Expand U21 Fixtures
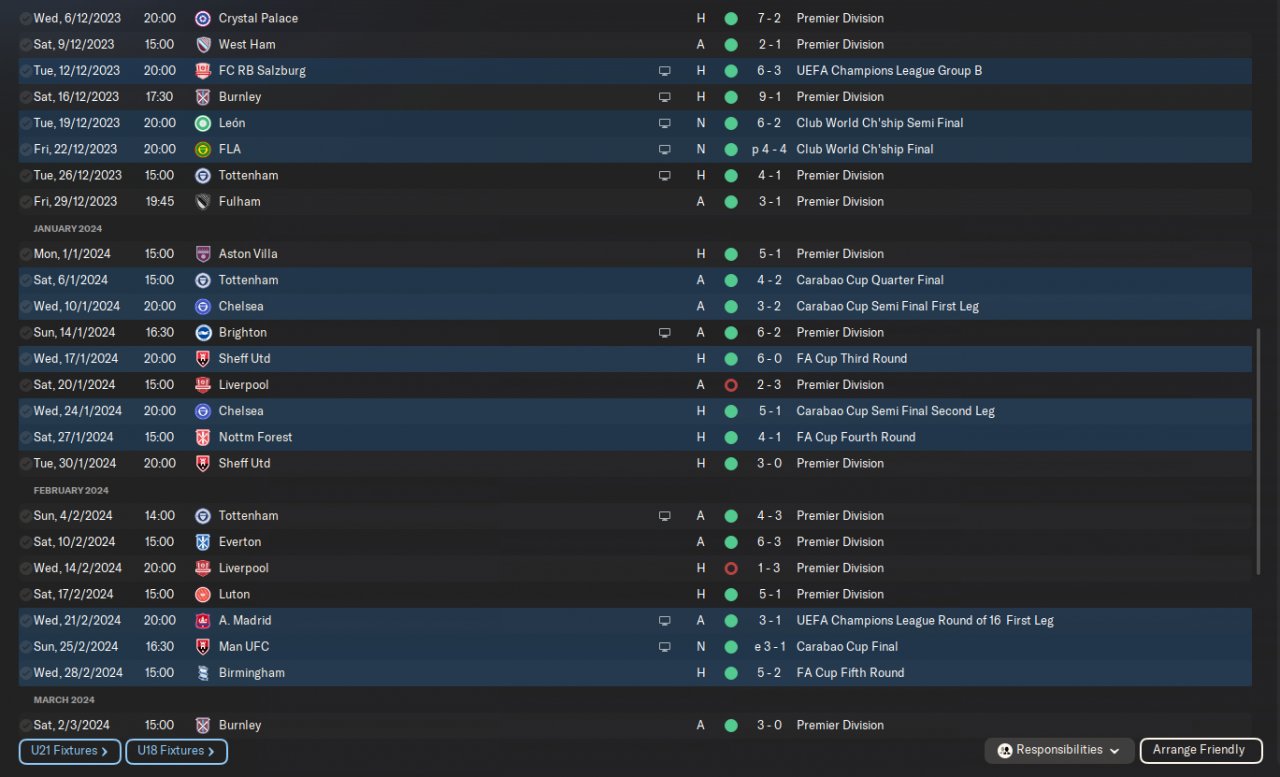 coord(69,751)
